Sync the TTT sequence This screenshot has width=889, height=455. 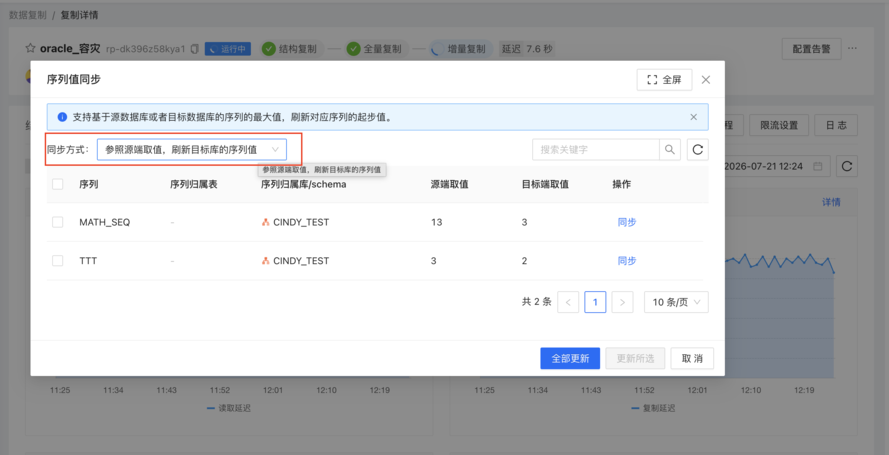pyautogui.click(x=626, y=261)
